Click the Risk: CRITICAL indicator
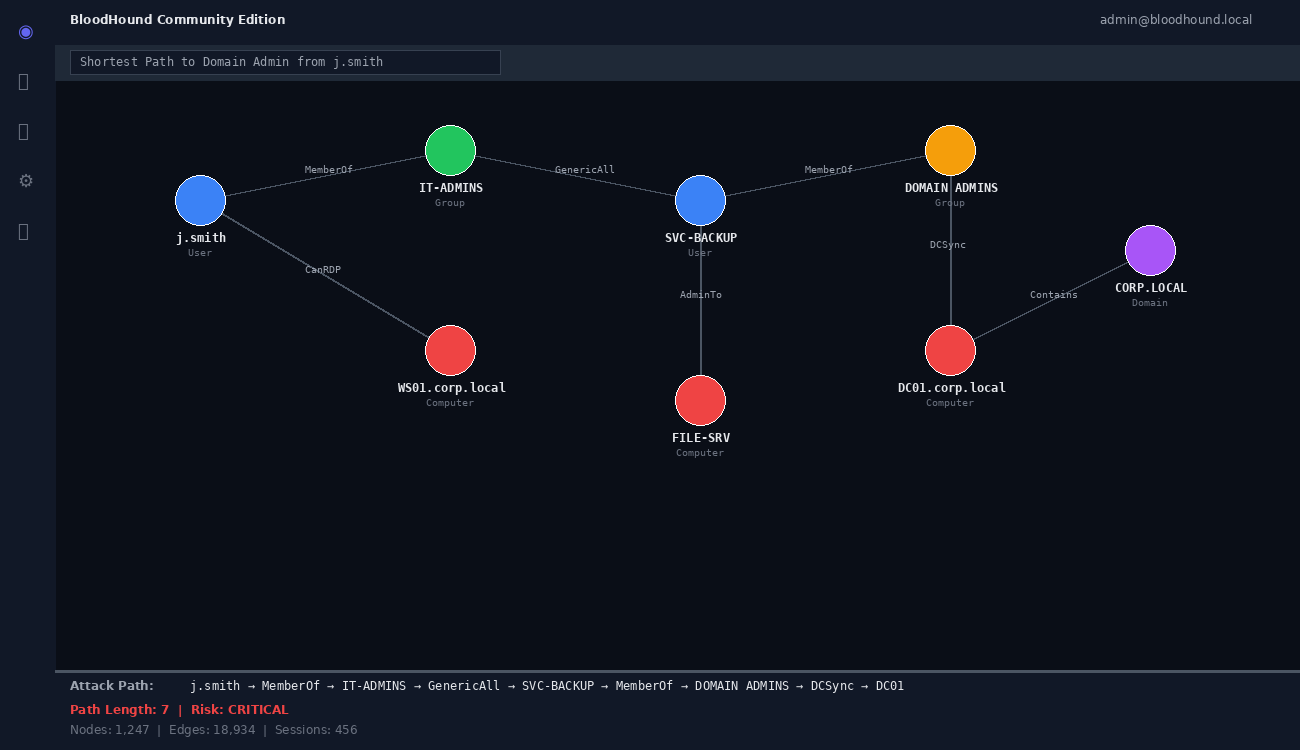The height and width of the screenshot is (750, 1300). [x=240, y=710]
